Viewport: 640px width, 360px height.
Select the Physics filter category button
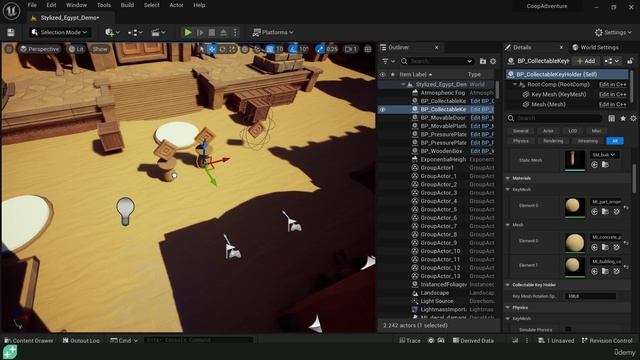tap(521, 141)
